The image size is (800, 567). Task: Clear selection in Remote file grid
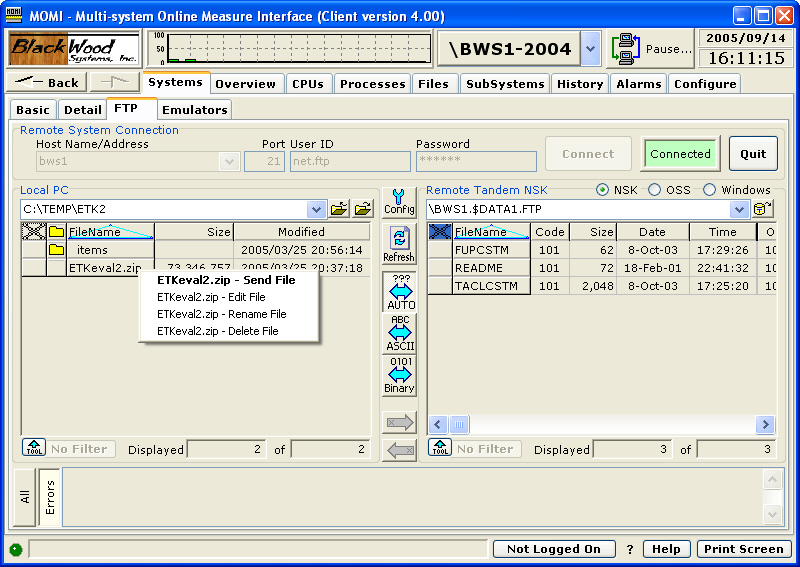tap(440, 232)
